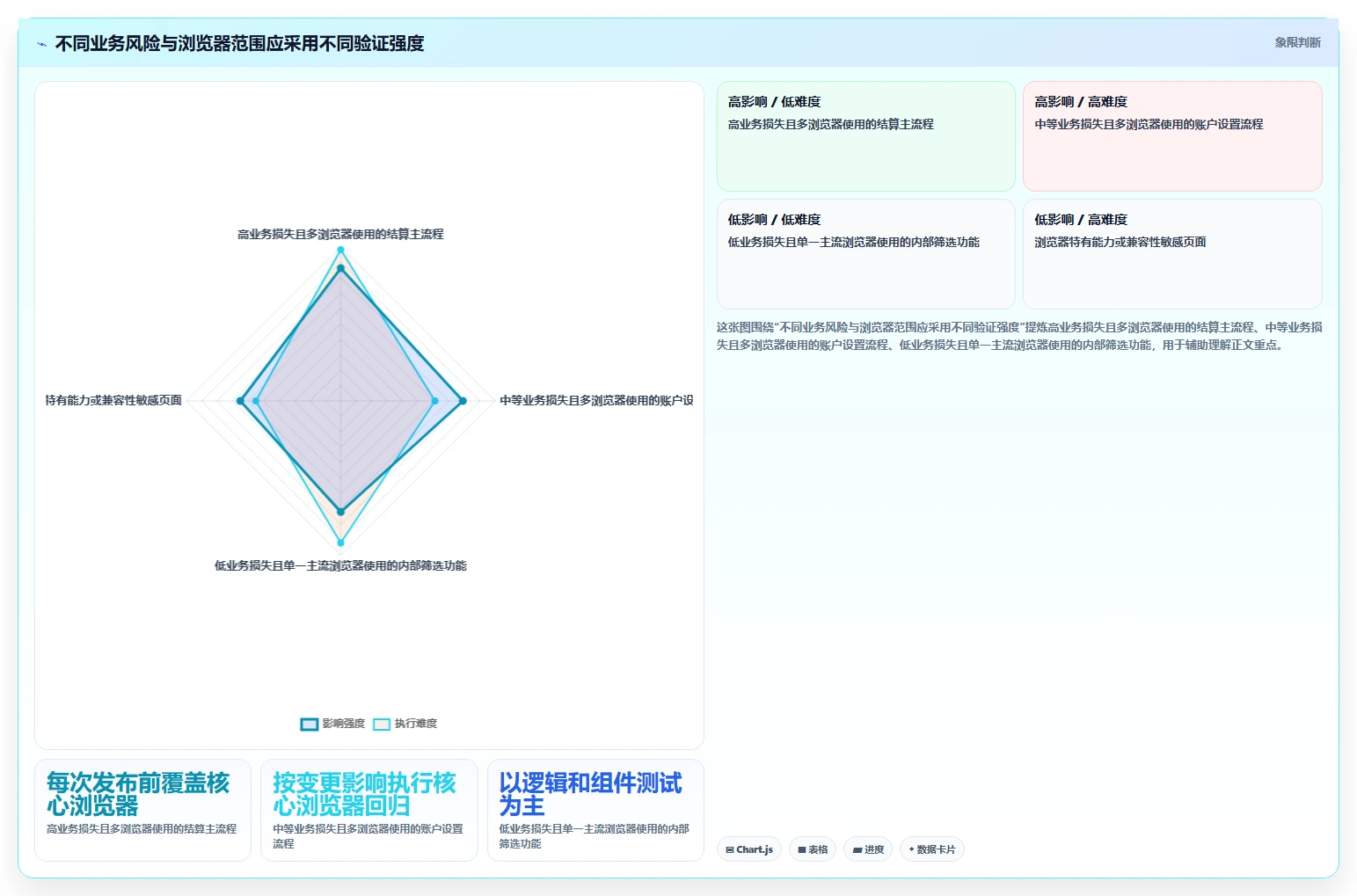Click 执行难度 data point on the 账户设置 axis

click(x=435, y=401)
